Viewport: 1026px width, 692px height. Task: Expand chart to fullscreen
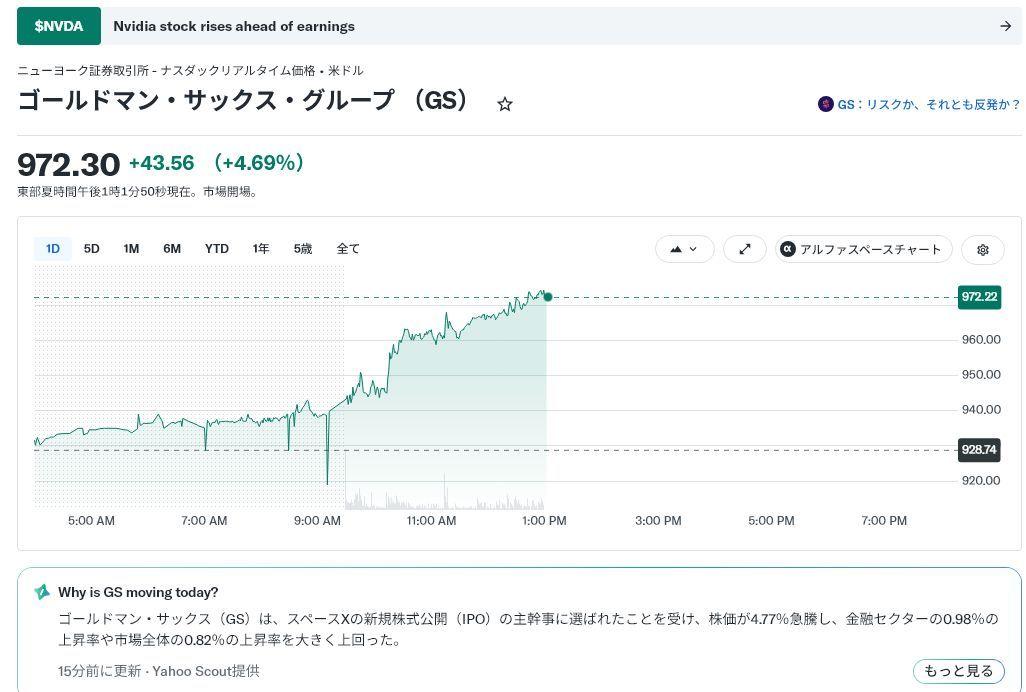pyautogui.click(x=745, y=249)
